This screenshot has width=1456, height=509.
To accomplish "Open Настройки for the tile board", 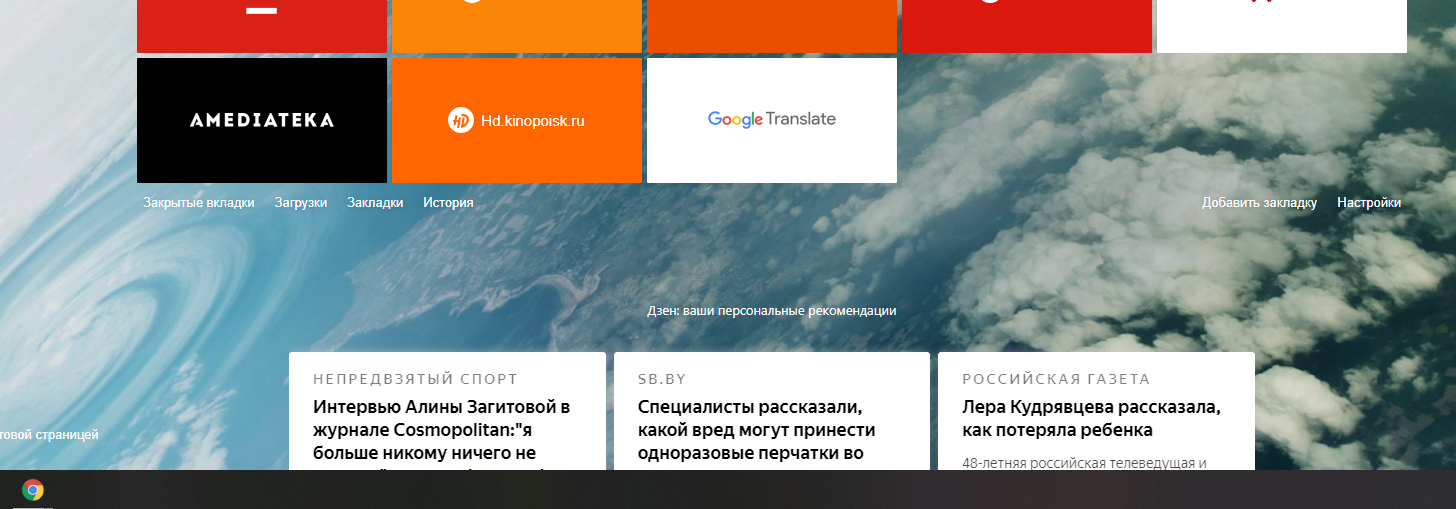I will 1369,202.
